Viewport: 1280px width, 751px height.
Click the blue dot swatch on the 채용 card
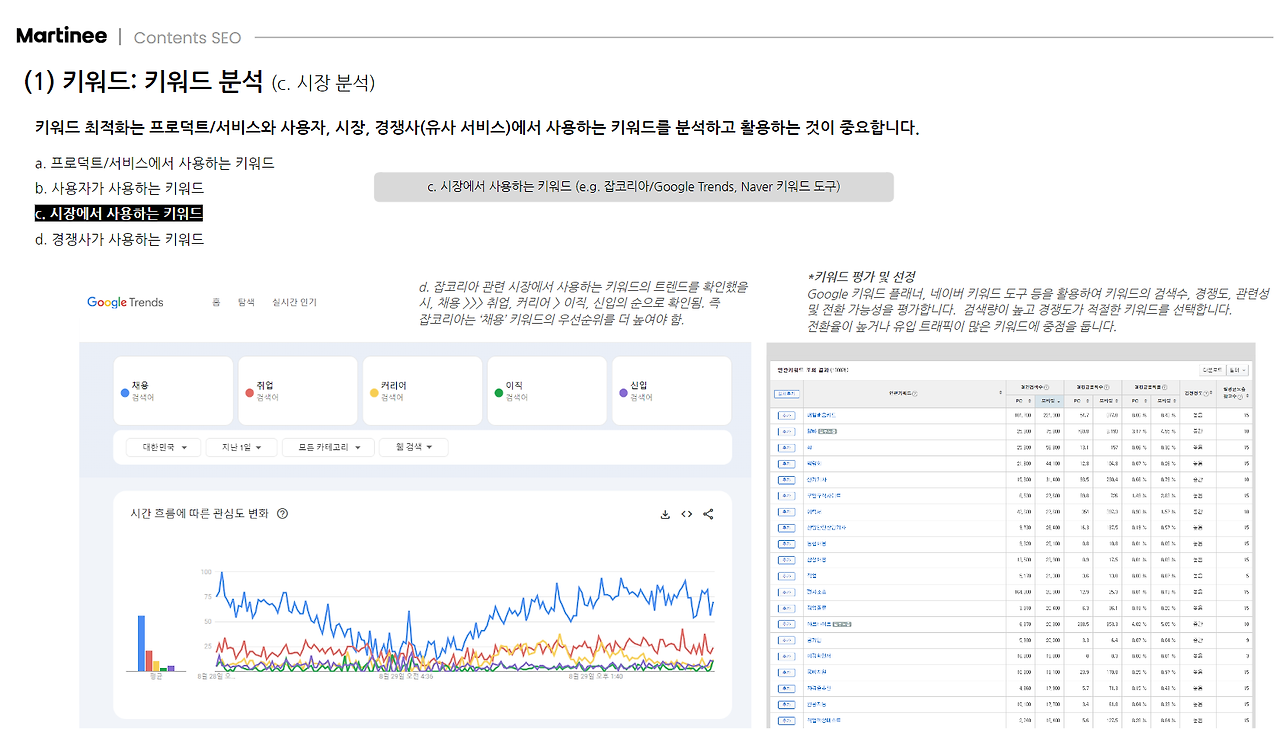[x=127, y=395]
